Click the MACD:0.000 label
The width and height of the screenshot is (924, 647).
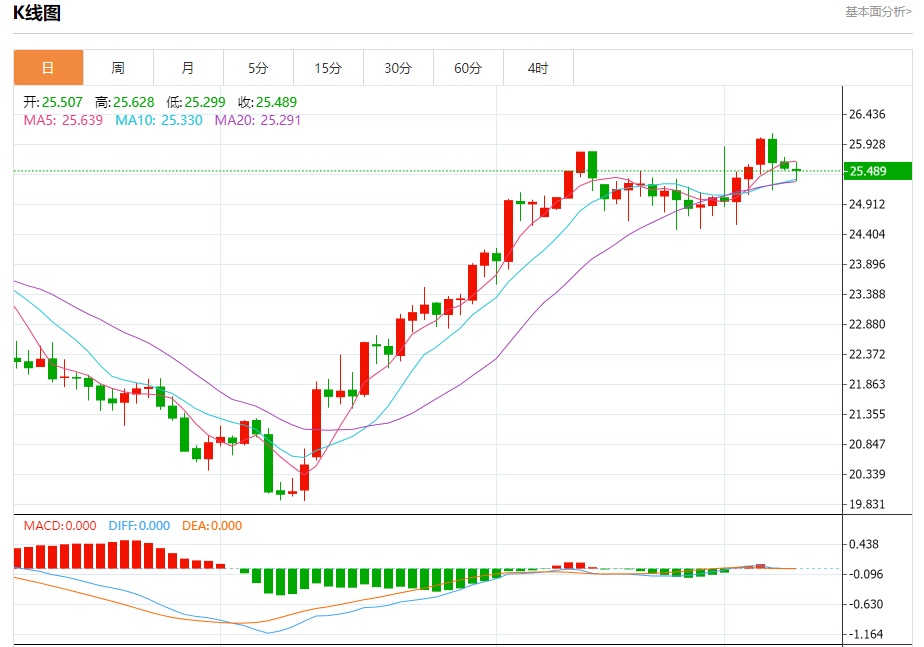(x=60, y=526)
